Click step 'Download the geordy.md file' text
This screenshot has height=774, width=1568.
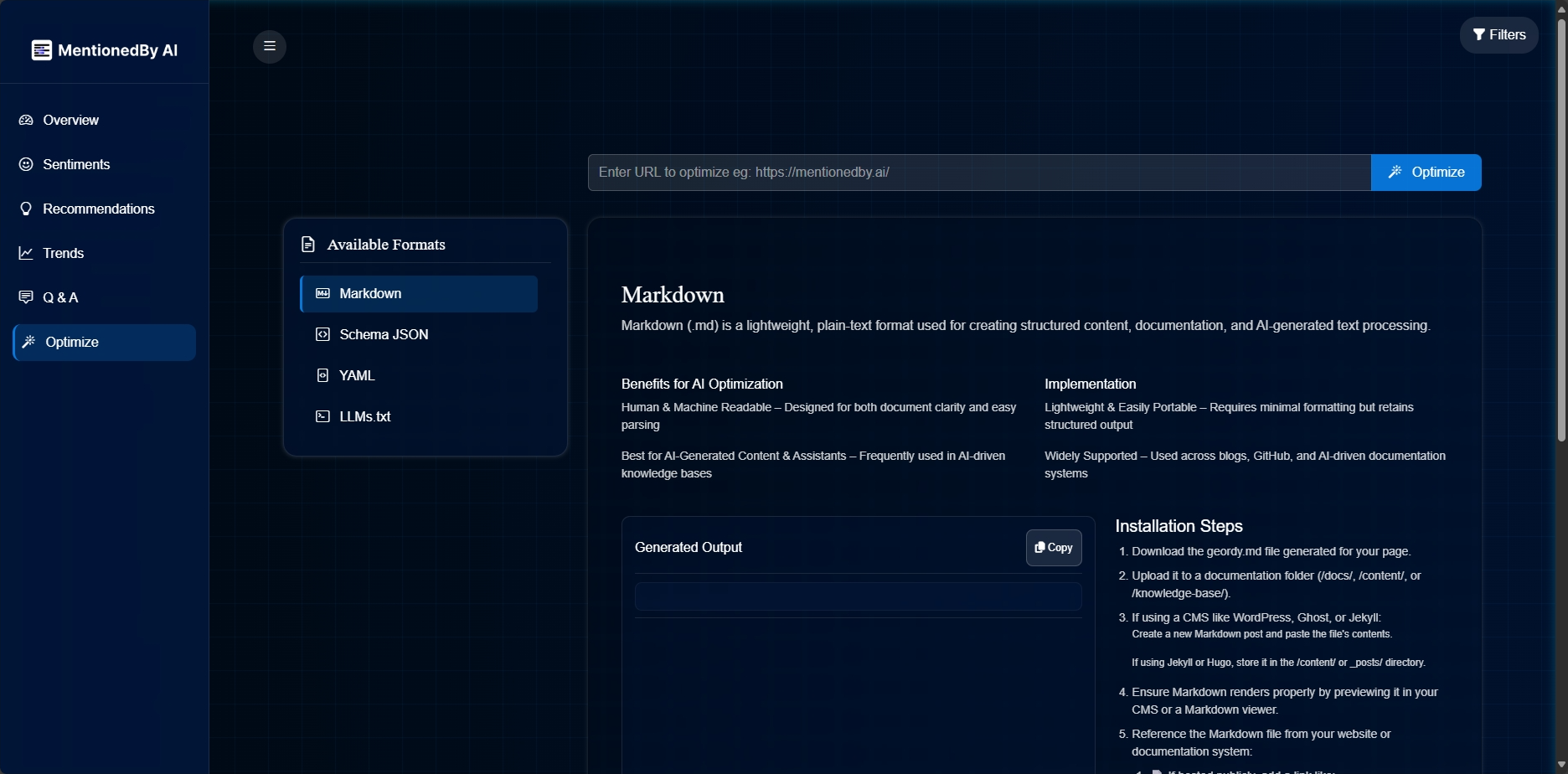point(1271,551)
